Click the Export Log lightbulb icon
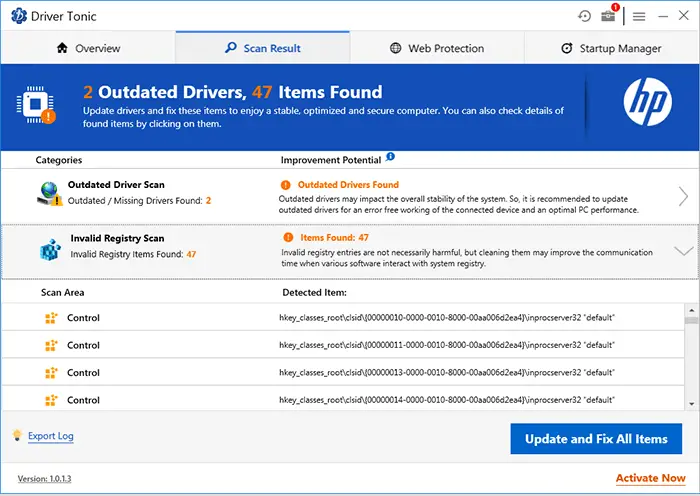The height and width of the screenshot is (496, 700). point(17,435)
